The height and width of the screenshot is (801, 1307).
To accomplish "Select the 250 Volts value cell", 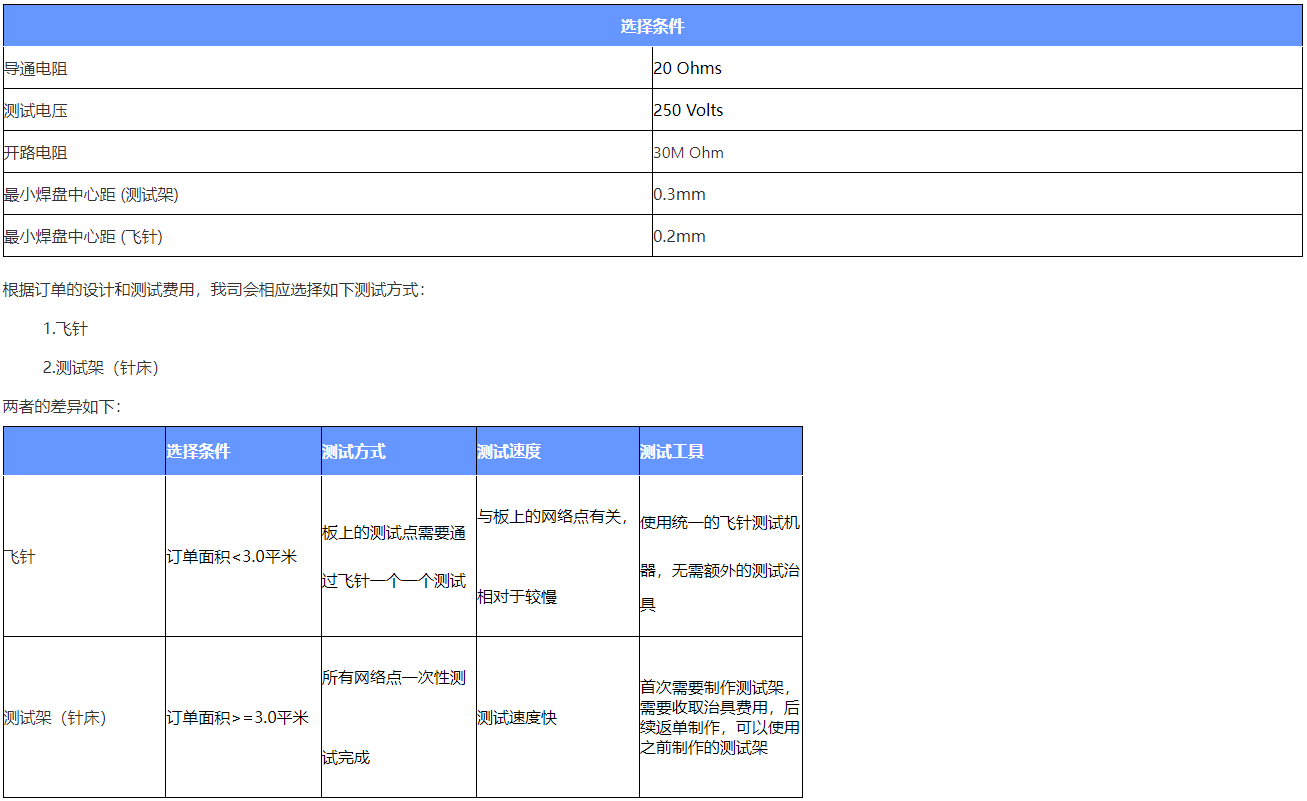I will pyautogui.click(x=688, y=111).
